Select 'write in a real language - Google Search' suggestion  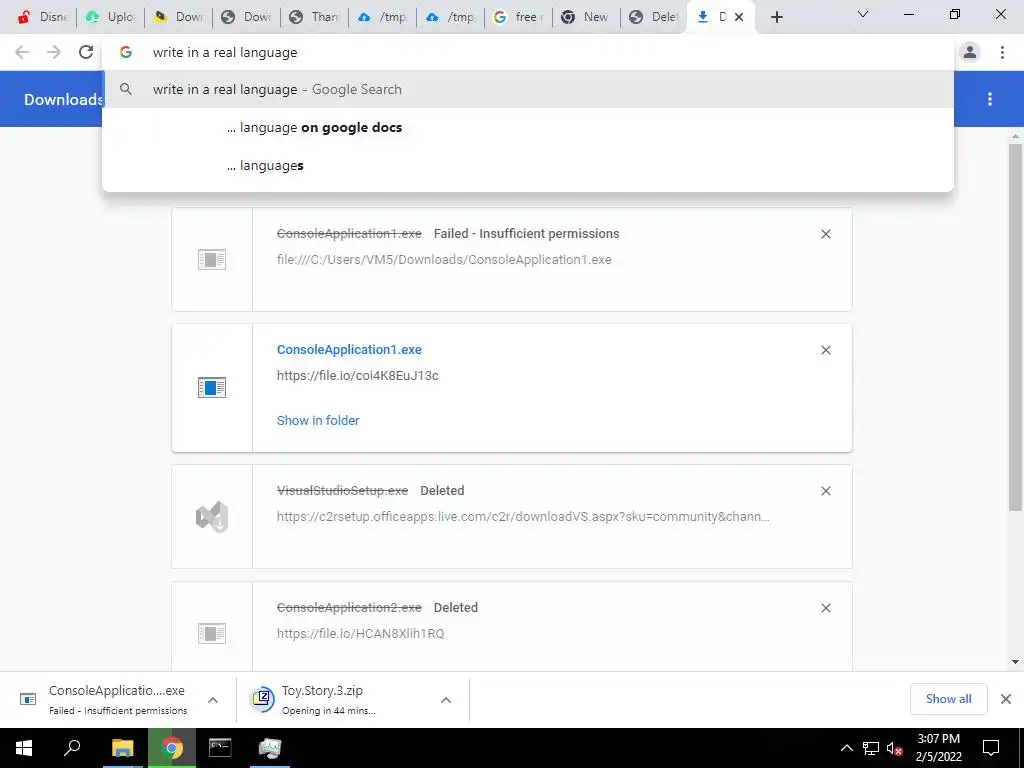tap(528, 89)
